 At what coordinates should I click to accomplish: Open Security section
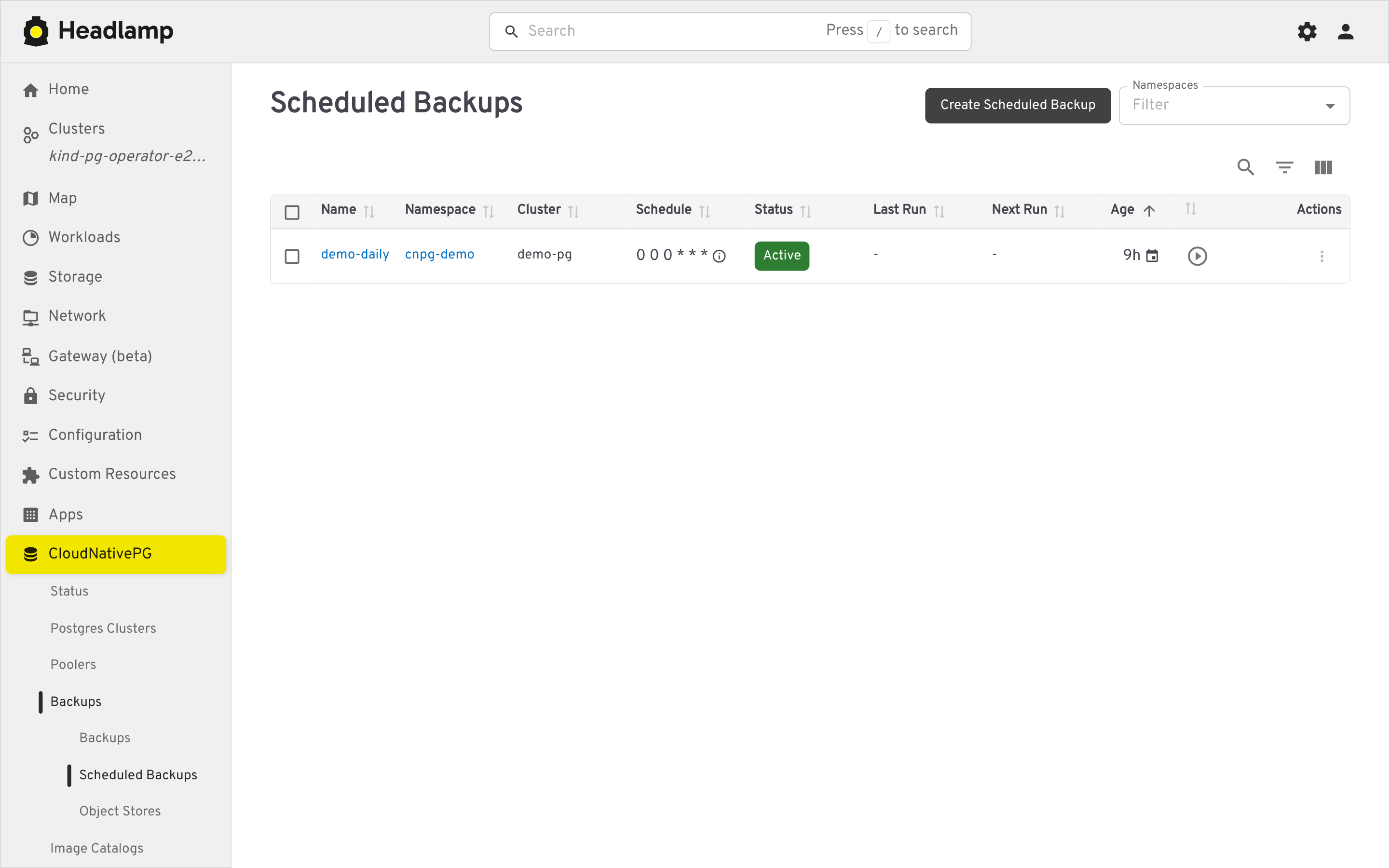115,395
